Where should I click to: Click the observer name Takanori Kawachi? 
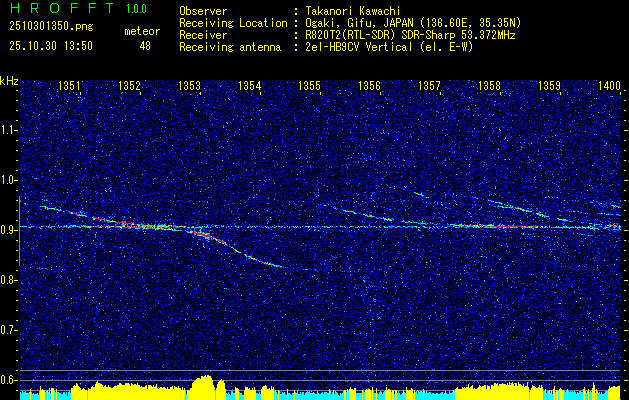coord(352,11)
